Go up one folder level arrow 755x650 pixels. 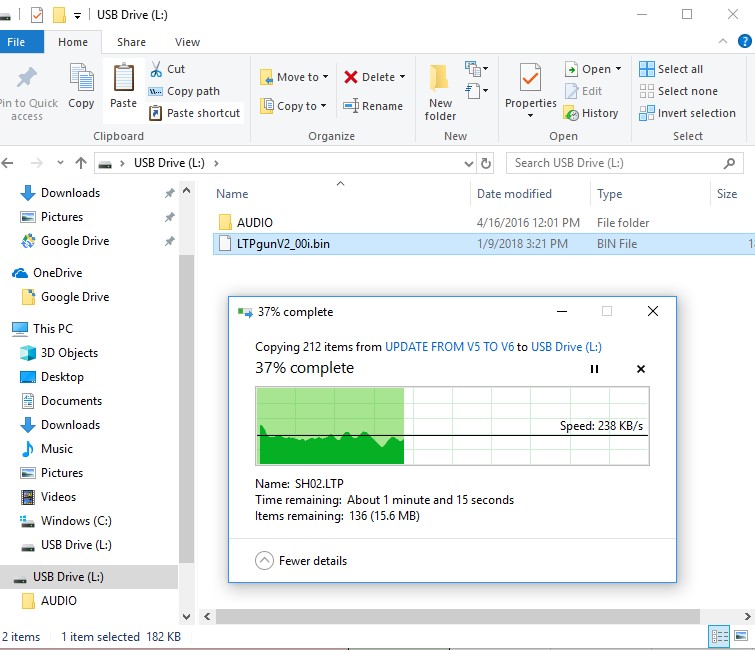point(80,163)
